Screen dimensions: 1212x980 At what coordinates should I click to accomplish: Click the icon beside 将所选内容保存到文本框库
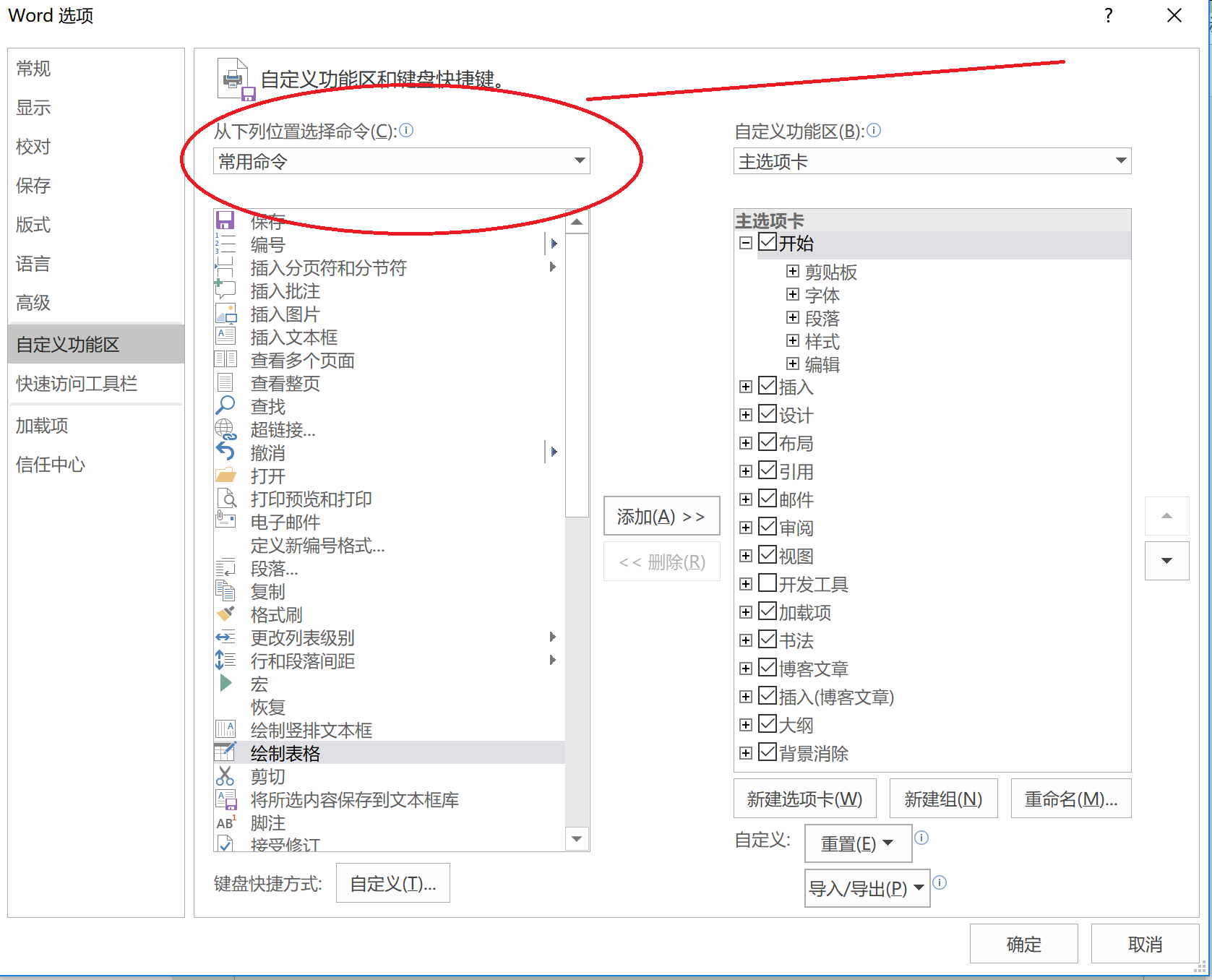click(x=225, y=799)
